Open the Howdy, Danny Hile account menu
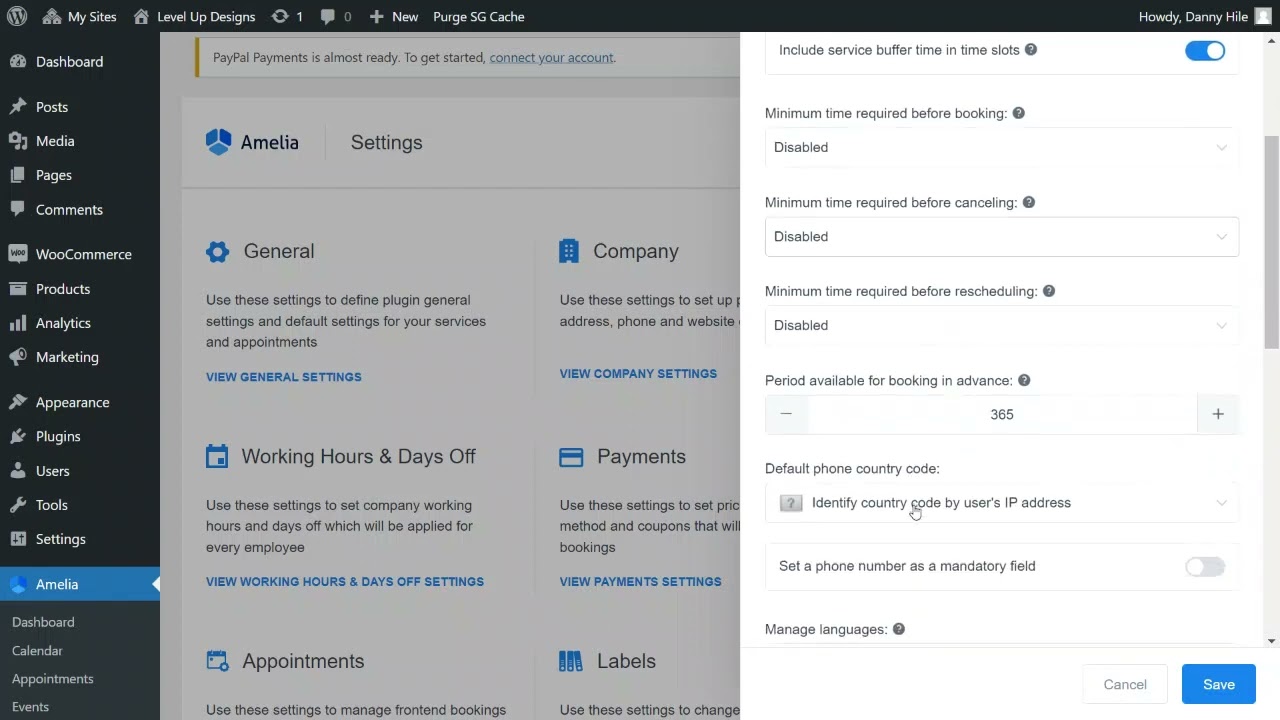The width and height of the screenshot is (1280, 720). [x=1205, y=16]
